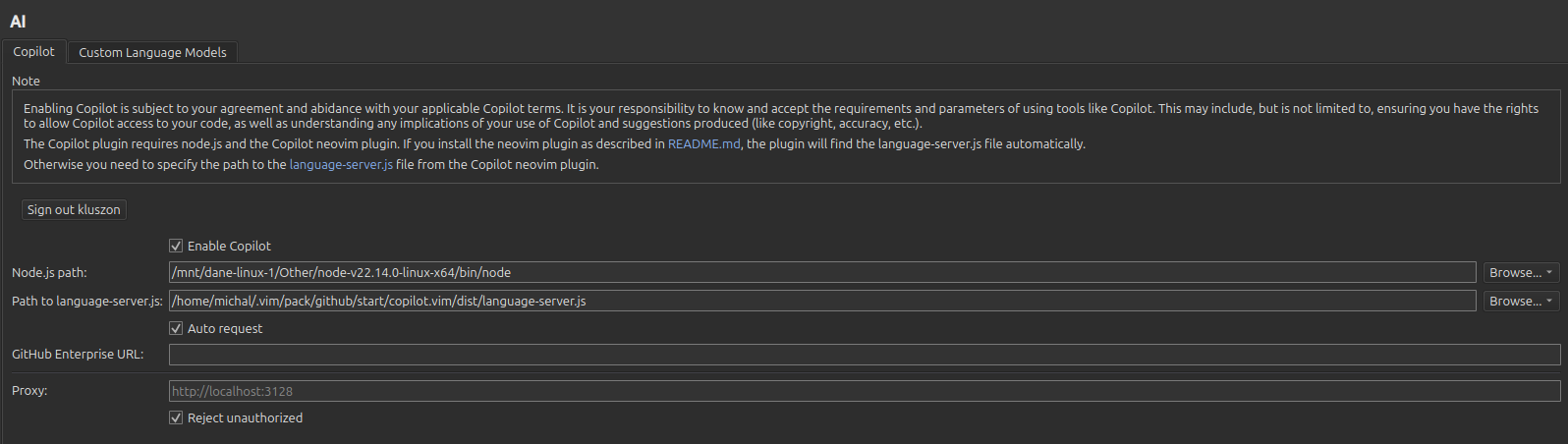Screen dimensions: 1568x444
Task: Expand dropdown arrow on Node.js path Browse button
Action: [x=1549, y=272]
